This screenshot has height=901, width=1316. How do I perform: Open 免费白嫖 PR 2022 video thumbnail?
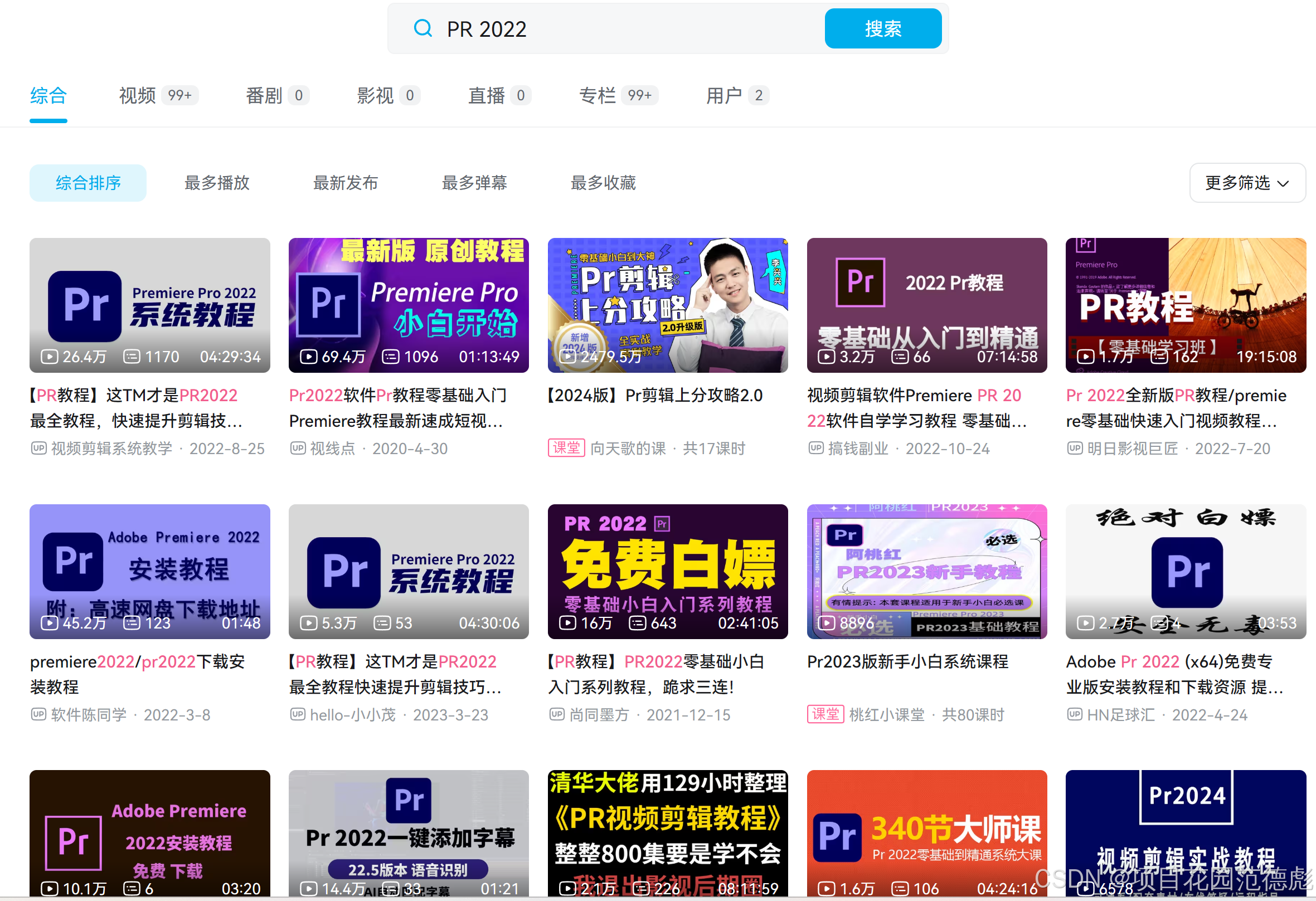click(x=668, y=572)
